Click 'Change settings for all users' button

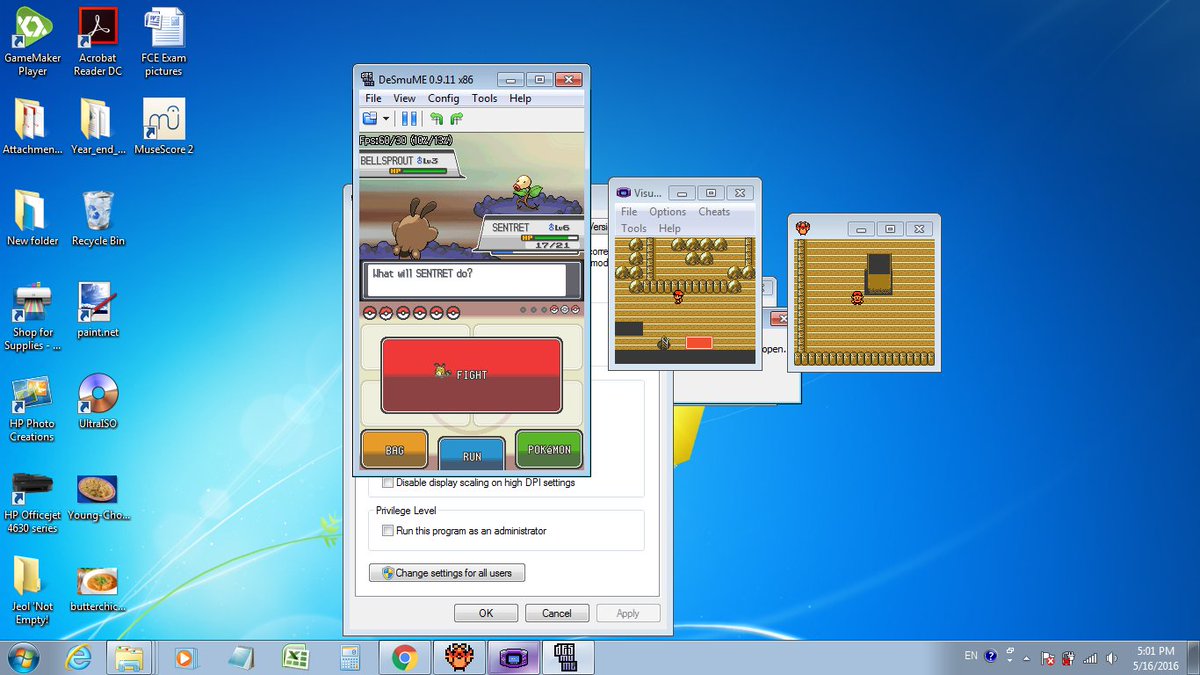[447, 573]
